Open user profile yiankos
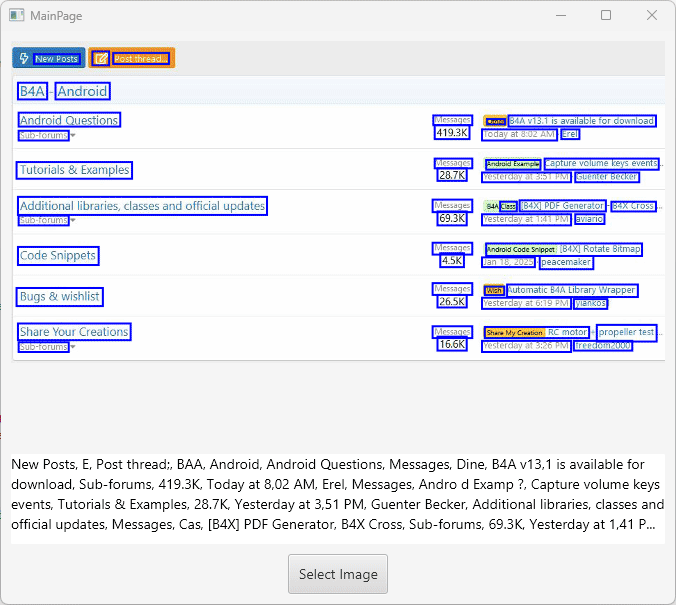 pyautogui.click(x=590, y=304)
